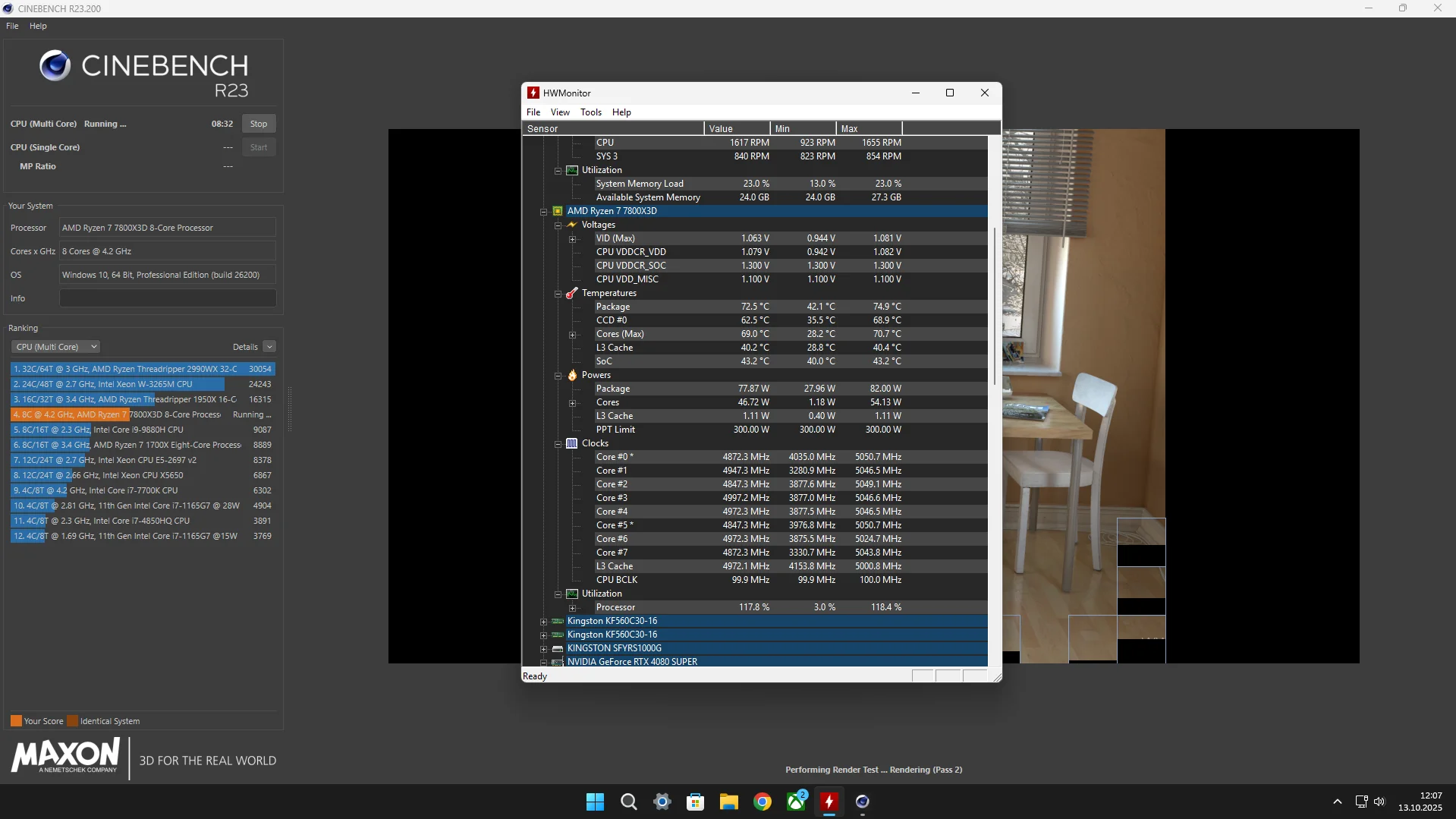Click the Sensor column header
This screenshot has height=819, width=1456.
click(x=613, y=128)
